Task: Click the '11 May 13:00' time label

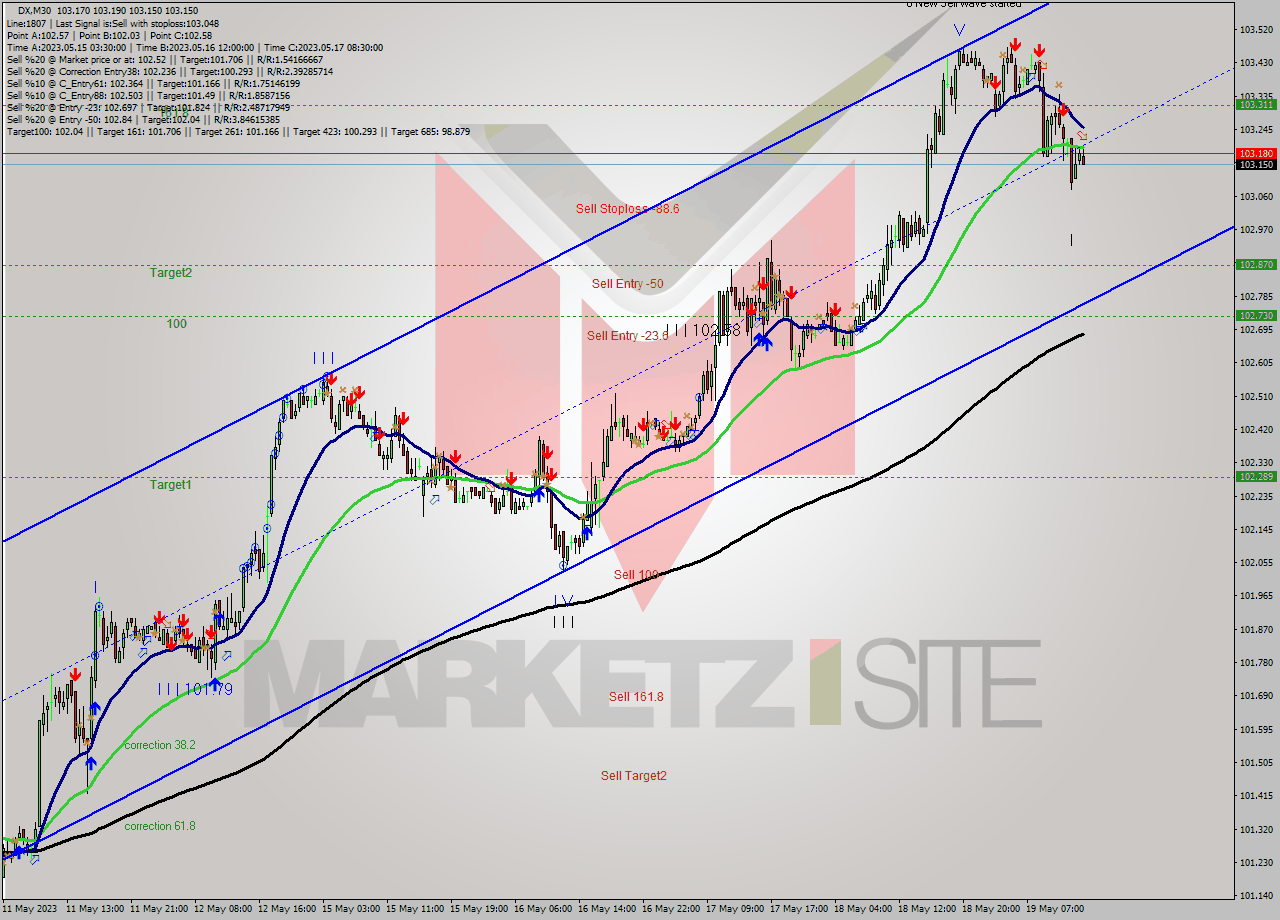Action: [x=93, y=909]
